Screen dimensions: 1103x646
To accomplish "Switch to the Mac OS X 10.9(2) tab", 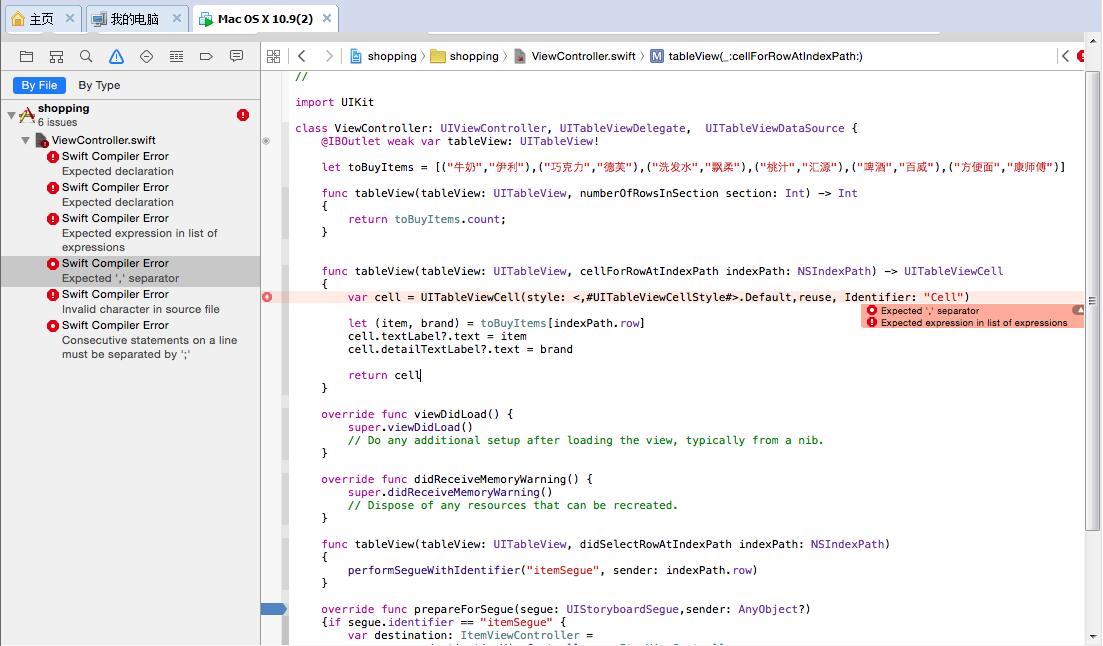I will click(265, 19).
